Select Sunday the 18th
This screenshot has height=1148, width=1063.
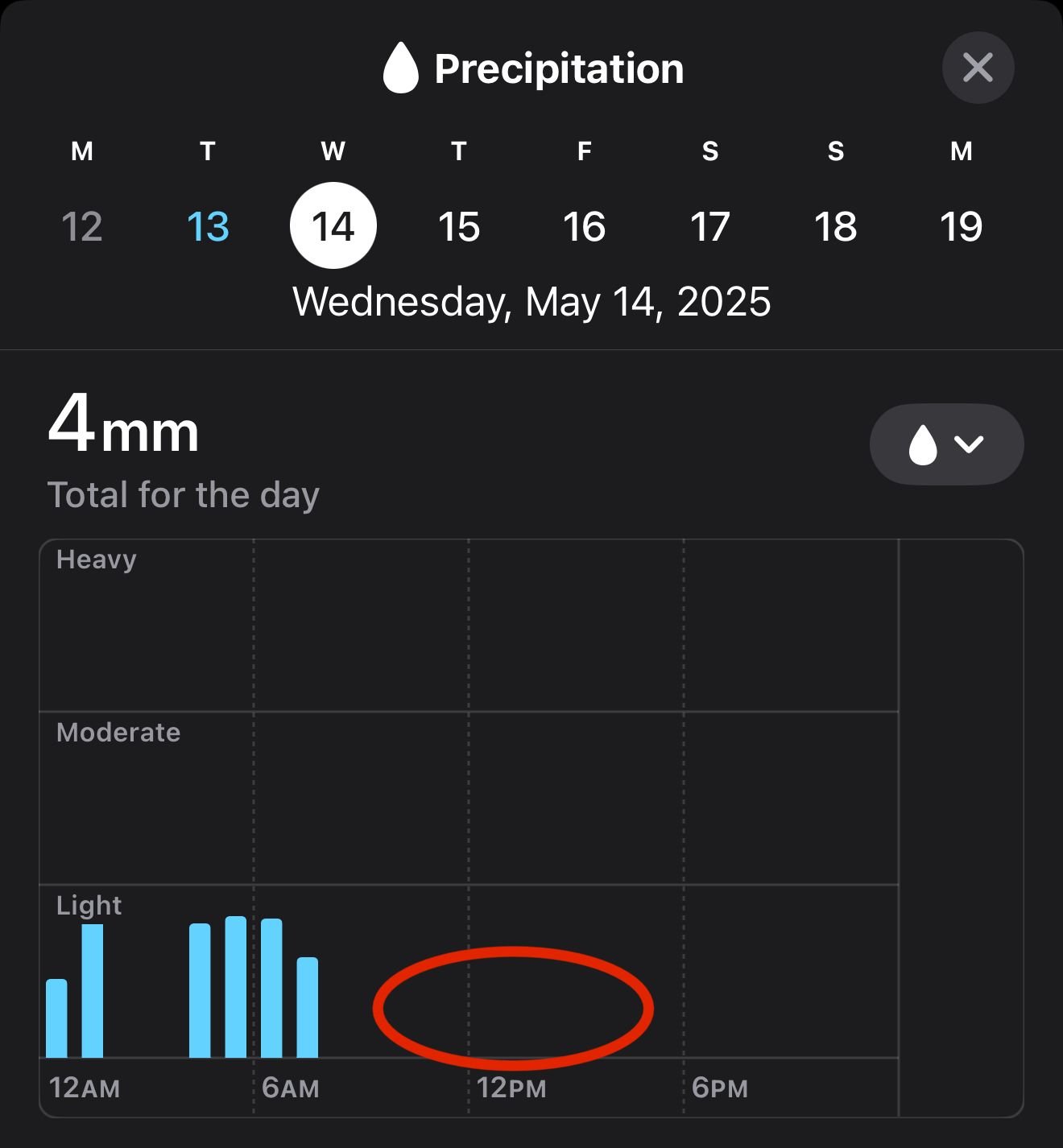pyautogui.click(x=836, y=226)
